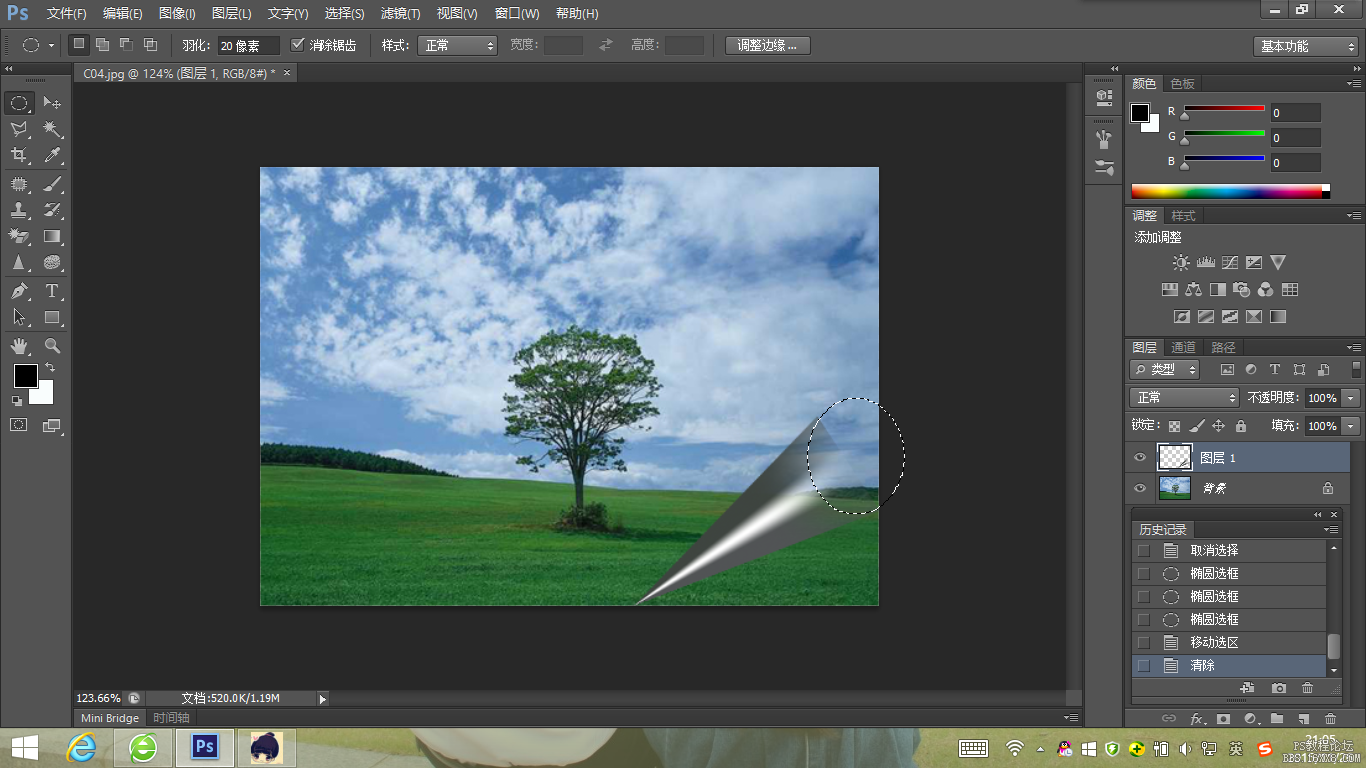The width and height of the screenshot is (1366, 768).
Task: Select the Polygonal Lasso tool
Action: [x=19, y=129]
